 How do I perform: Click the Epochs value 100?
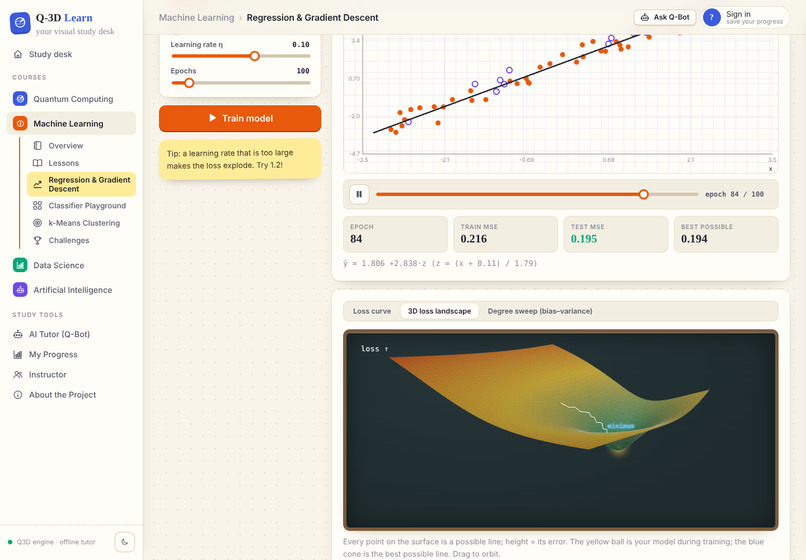(x=303, y=71)
